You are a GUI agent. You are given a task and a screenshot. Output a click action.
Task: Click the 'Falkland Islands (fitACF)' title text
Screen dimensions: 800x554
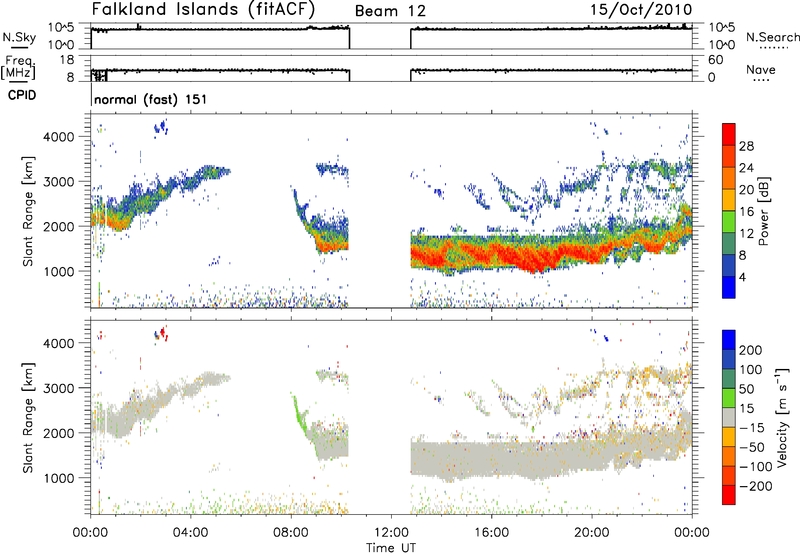coord(204,10)
